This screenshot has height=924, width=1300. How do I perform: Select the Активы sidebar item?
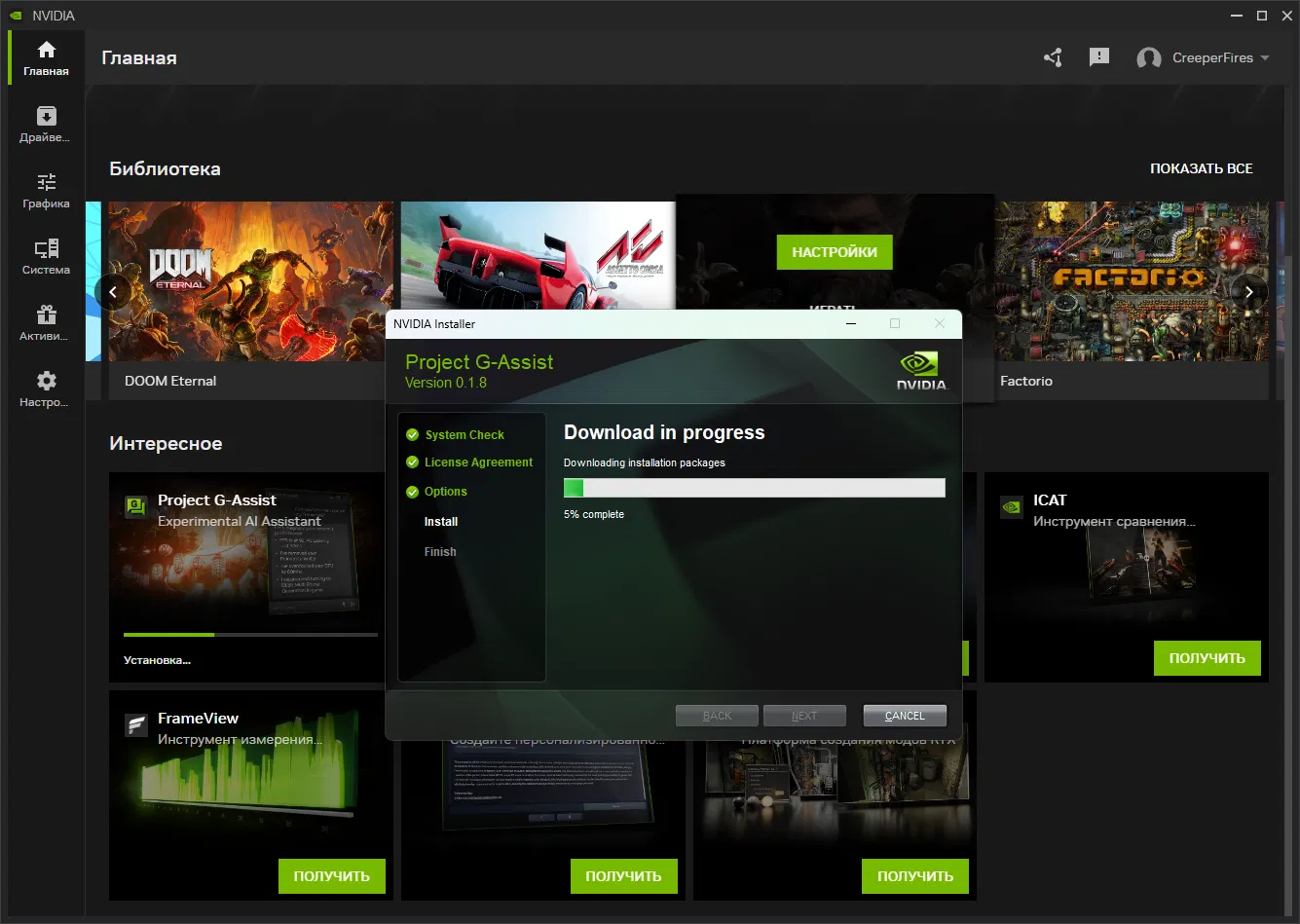pos(45,319)
